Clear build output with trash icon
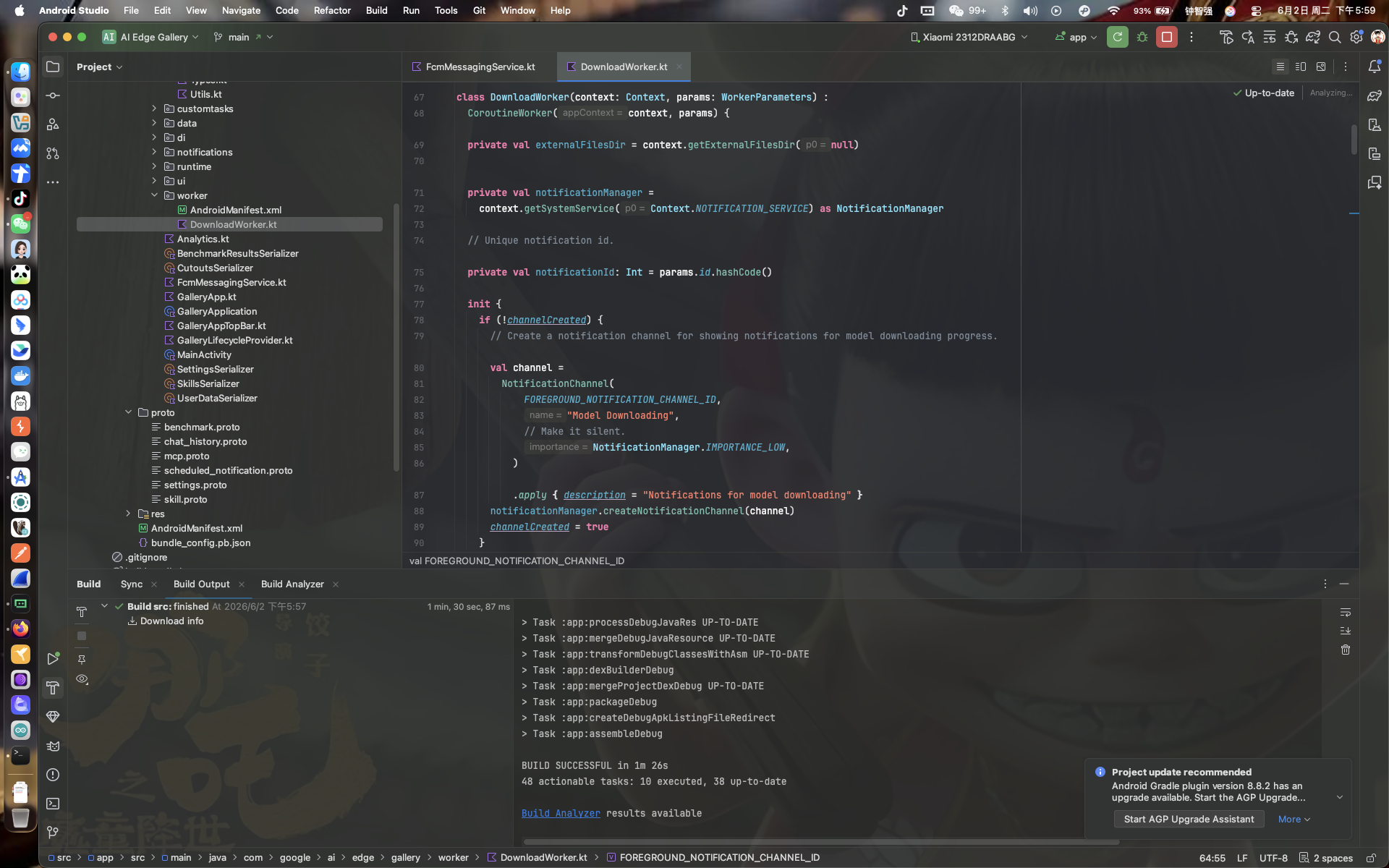Image resolution: width=1389 pixels, height=868 pixels. pyautogui.click(x=1346, y=650)
